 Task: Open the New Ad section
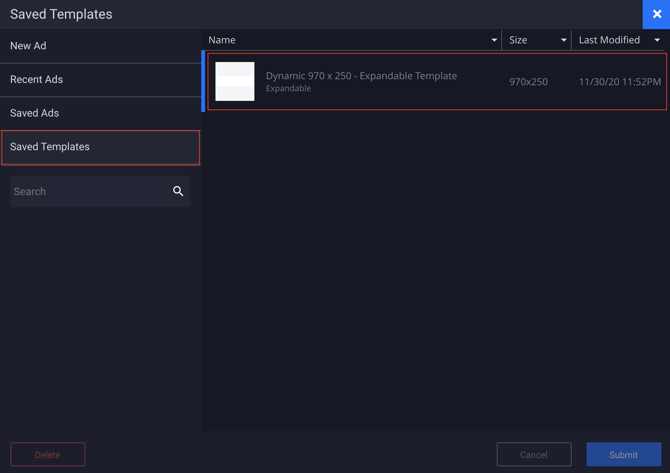pyautogui.click(x=100, y=46)
